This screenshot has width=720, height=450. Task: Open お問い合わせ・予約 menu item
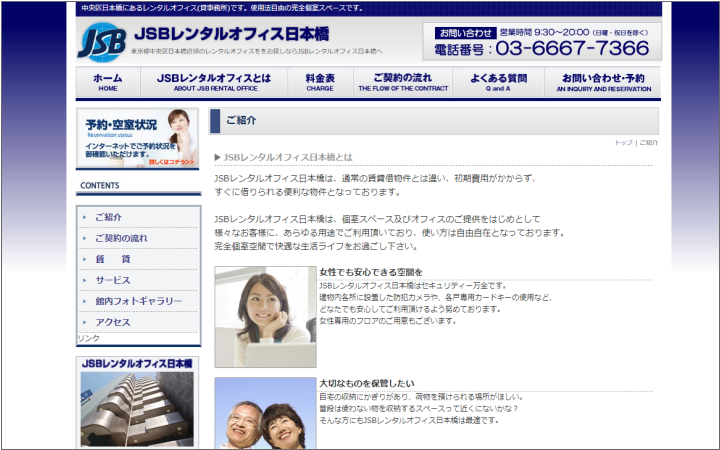[603, 82]
